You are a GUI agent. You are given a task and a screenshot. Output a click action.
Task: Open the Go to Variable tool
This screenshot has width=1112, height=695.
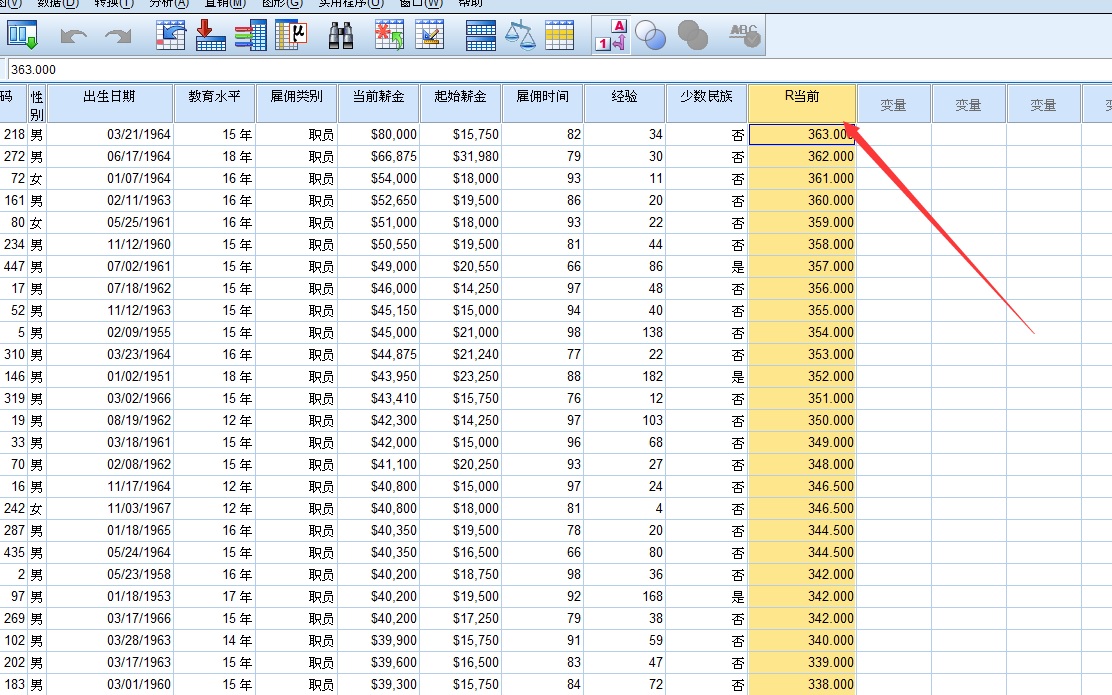point(211,35)
